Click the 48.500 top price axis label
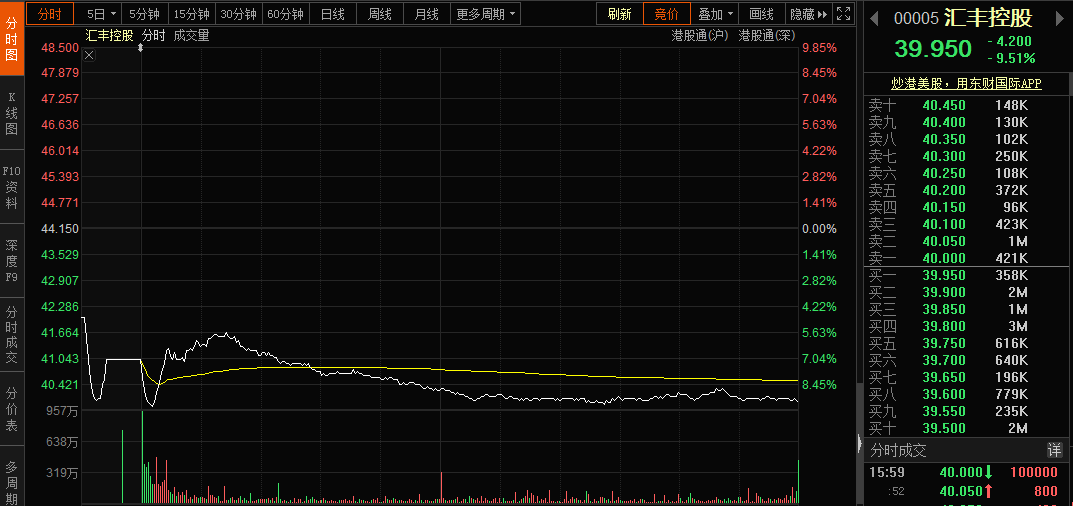This screenshot has width=1073, height=506. [x=60, y=47]
